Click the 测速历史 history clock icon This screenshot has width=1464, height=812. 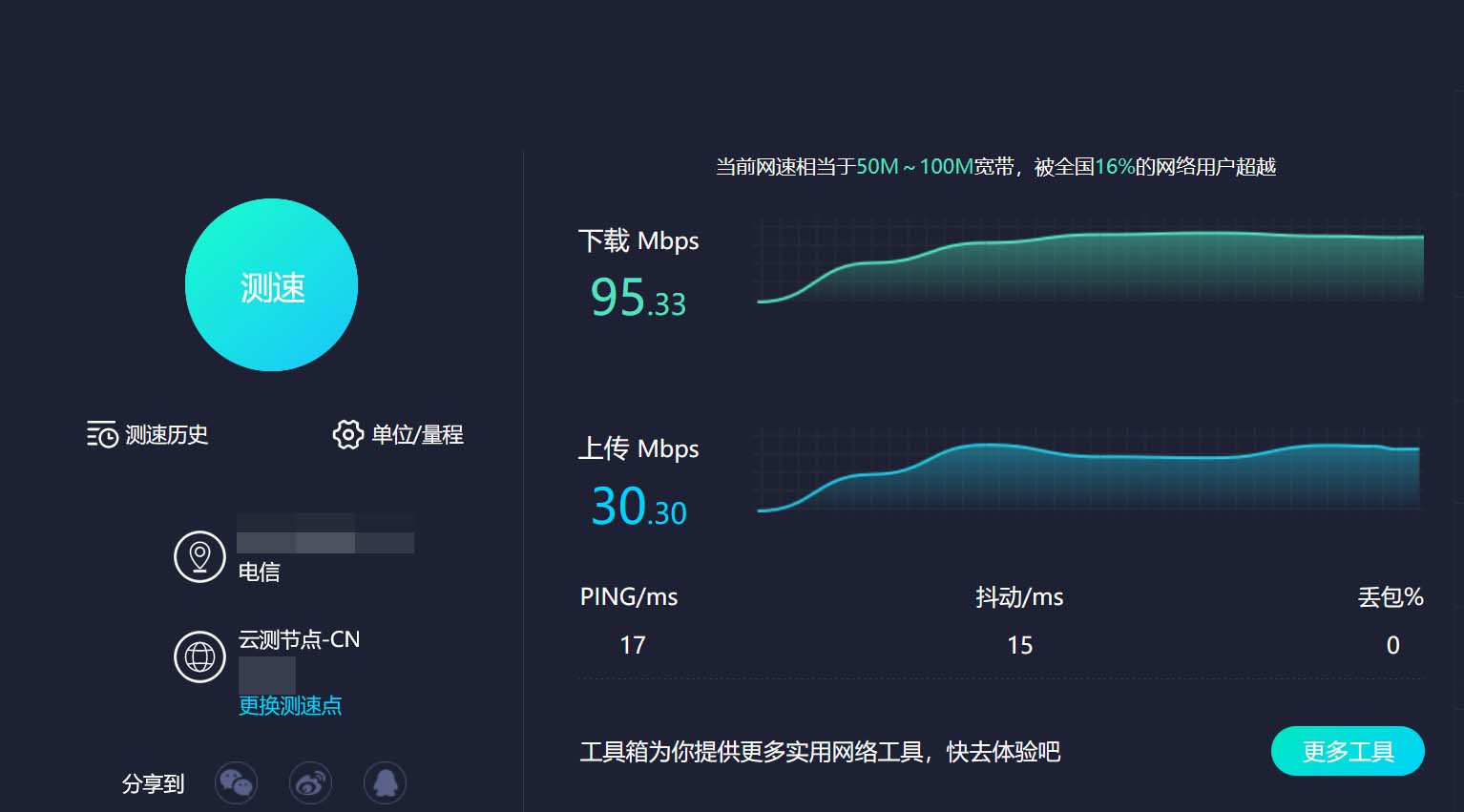102,435
